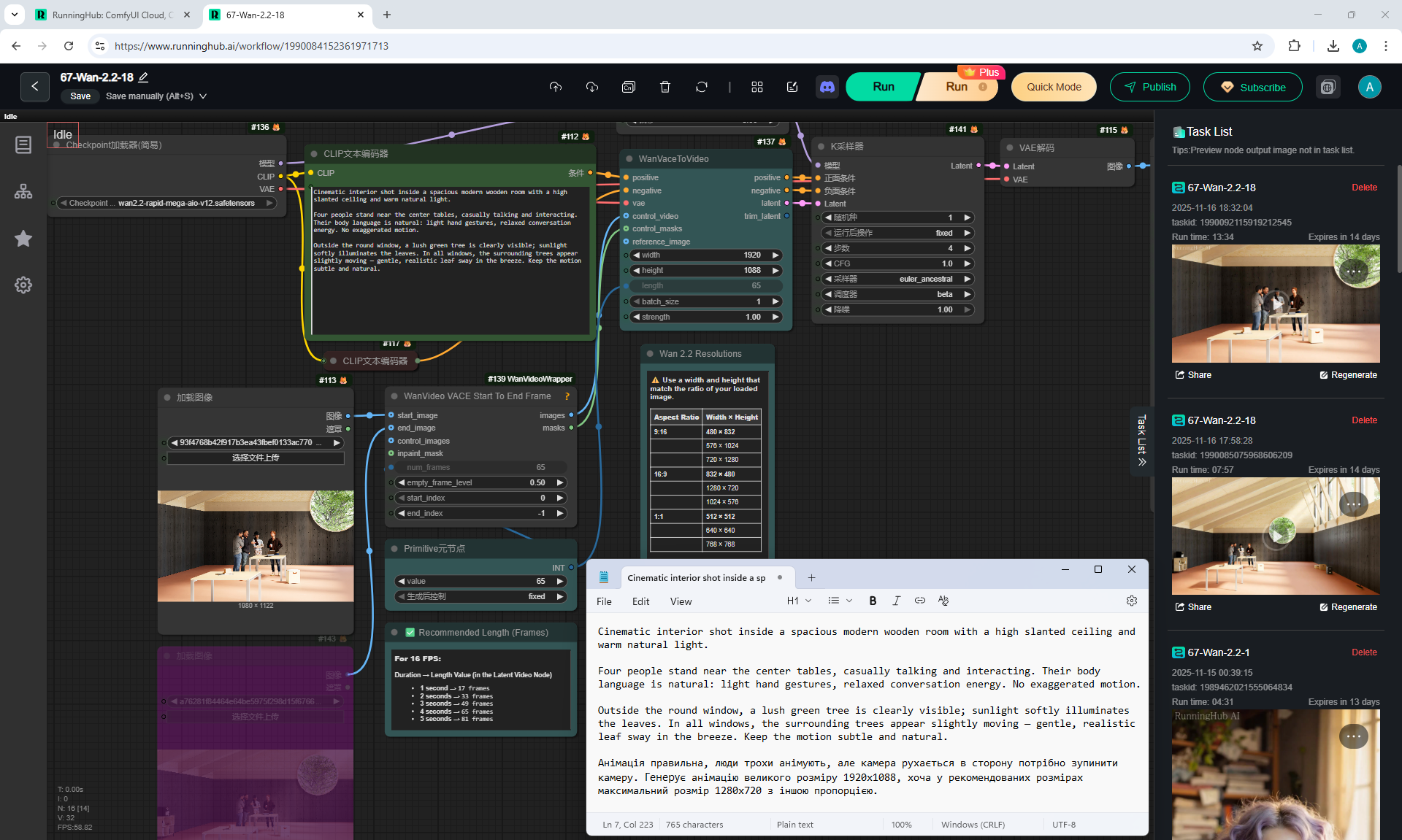Viewport: 1402px width, 840px height.
Task: Open favorites star in the left sidebar
Action: pyautogui.click(x=23, y=239)
